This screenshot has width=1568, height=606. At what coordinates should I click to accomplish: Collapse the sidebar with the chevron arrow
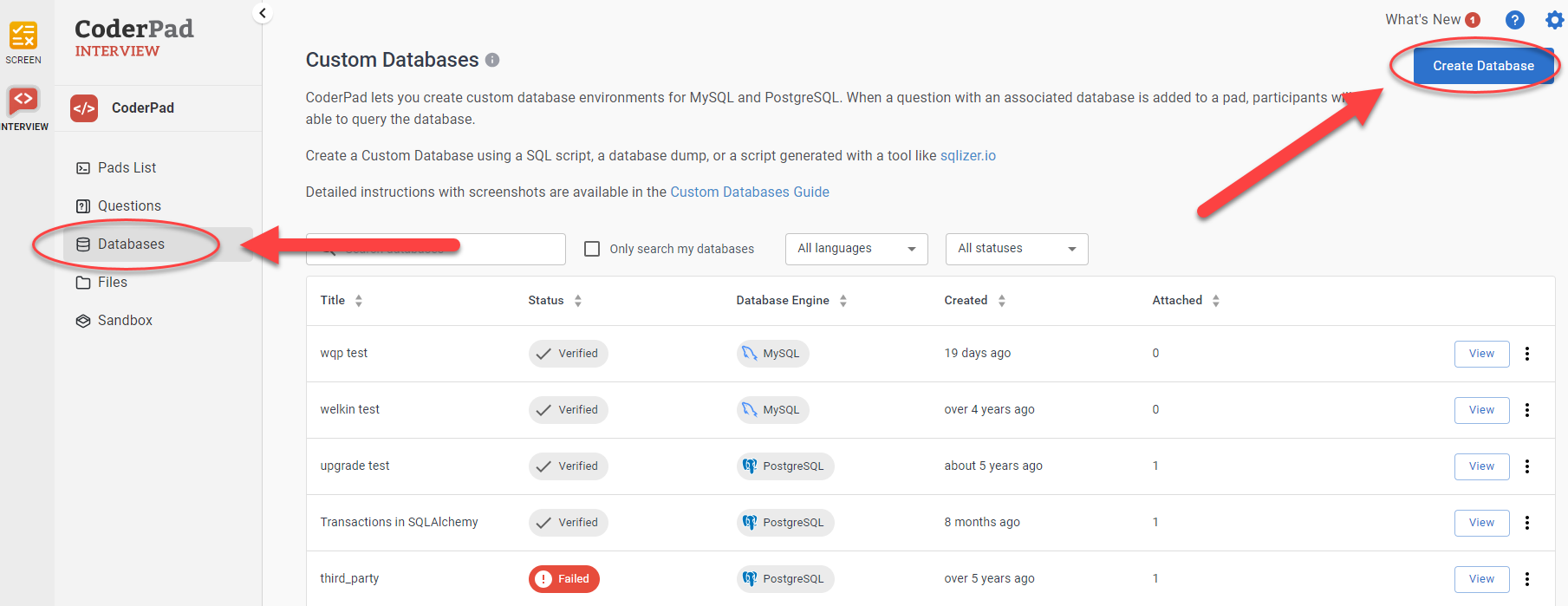262,13
